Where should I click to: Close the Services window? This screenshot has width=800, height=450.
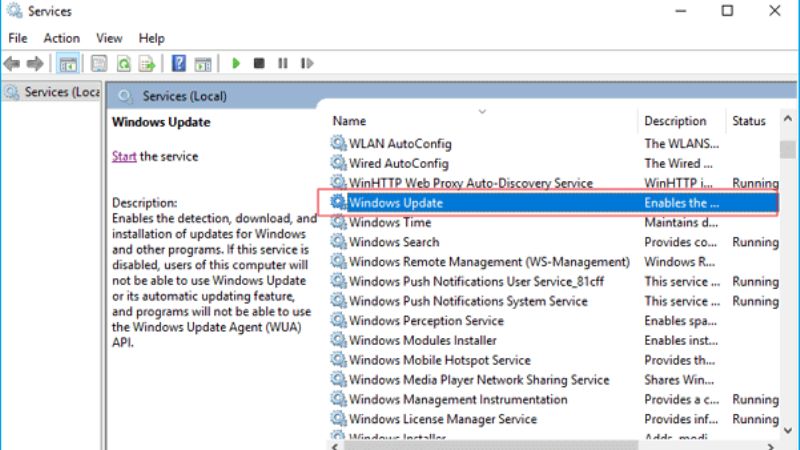point(774,11)
